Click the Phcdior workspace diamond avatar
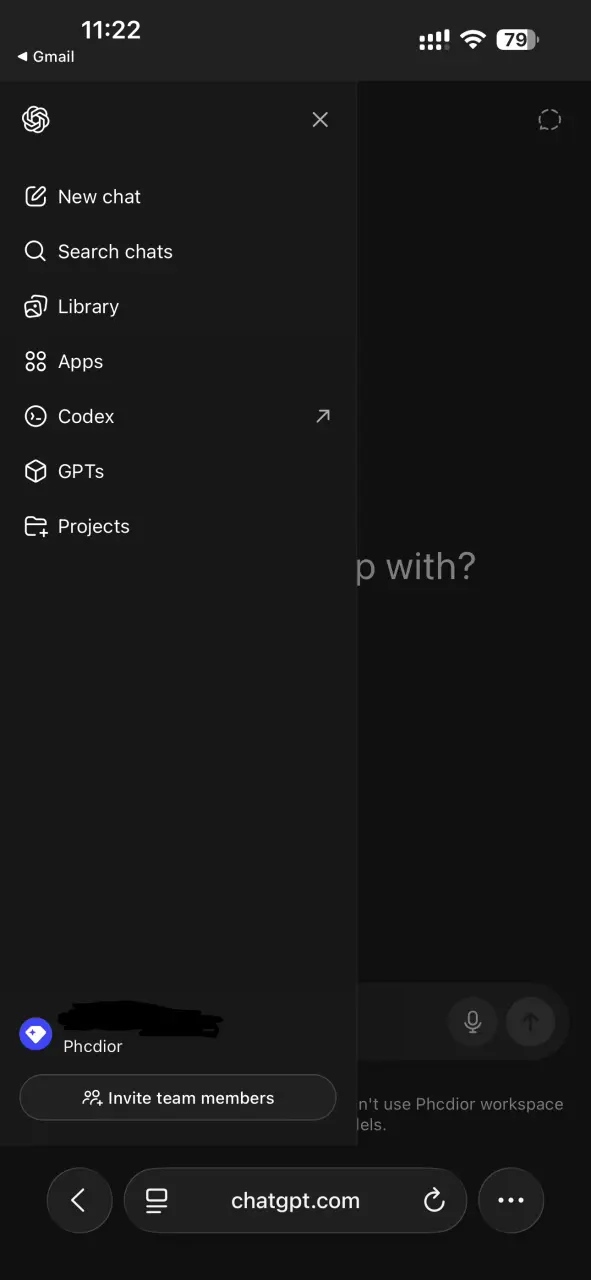This screenshot has height=1280, width=591. point(36,1034)
